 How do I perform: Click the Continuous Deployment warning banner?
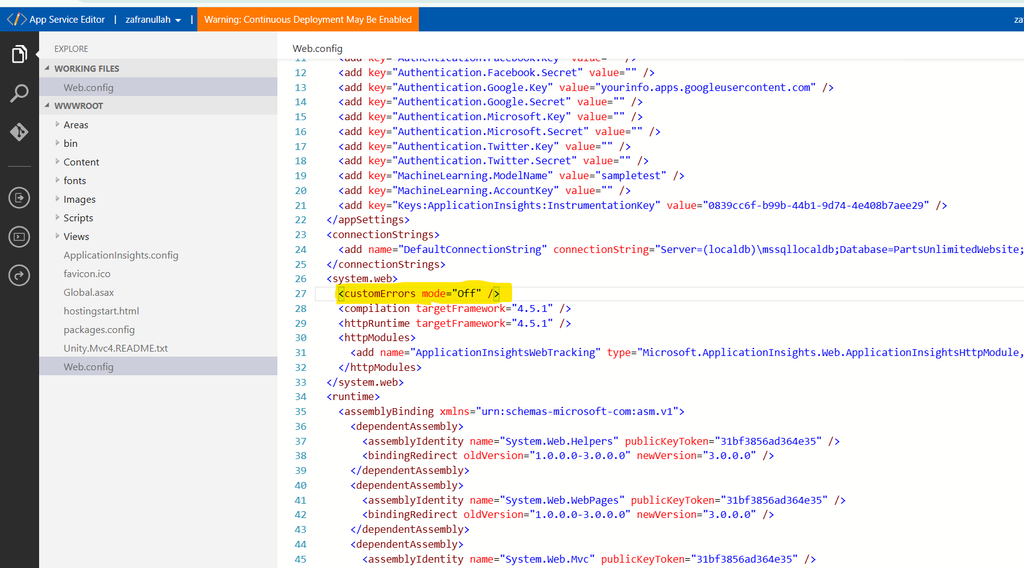(308, 20)
